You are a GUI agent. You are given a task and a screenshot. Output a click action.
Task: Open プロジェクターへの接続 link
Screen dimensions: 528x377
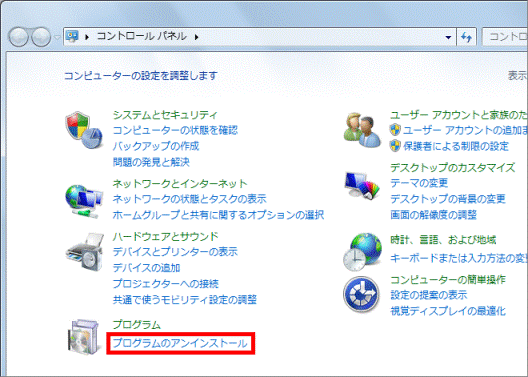(165, 284)
